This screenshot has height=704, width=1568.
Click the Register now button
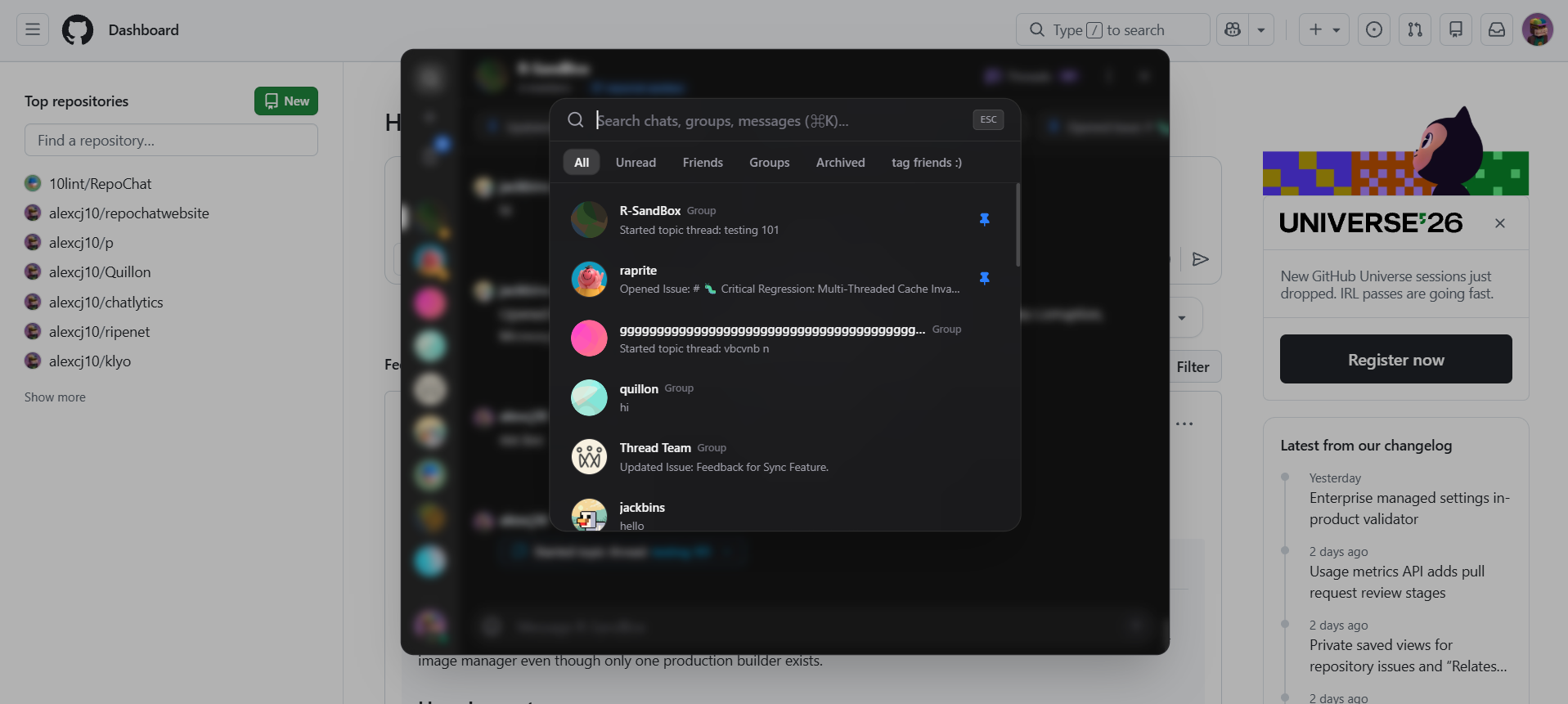click(x=1395, y=359)
